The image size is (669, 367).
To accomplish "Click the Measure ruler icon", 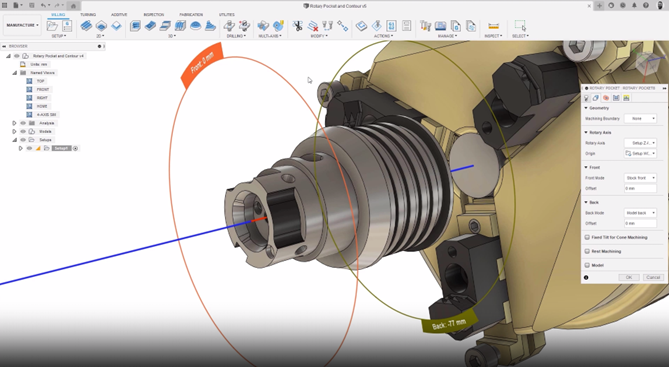I will 493,26.
